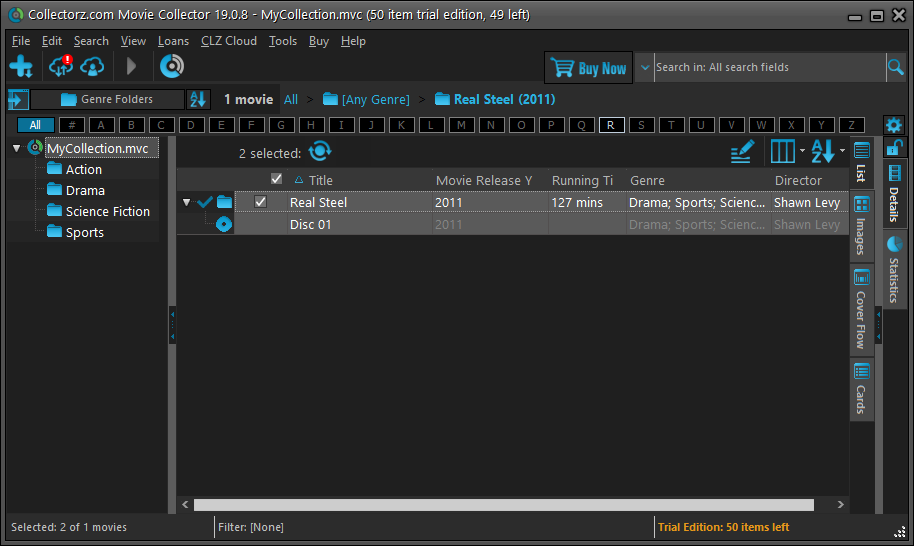Open the Loans menu
Viewport: 914px width, 546px height.
point(173,41)
